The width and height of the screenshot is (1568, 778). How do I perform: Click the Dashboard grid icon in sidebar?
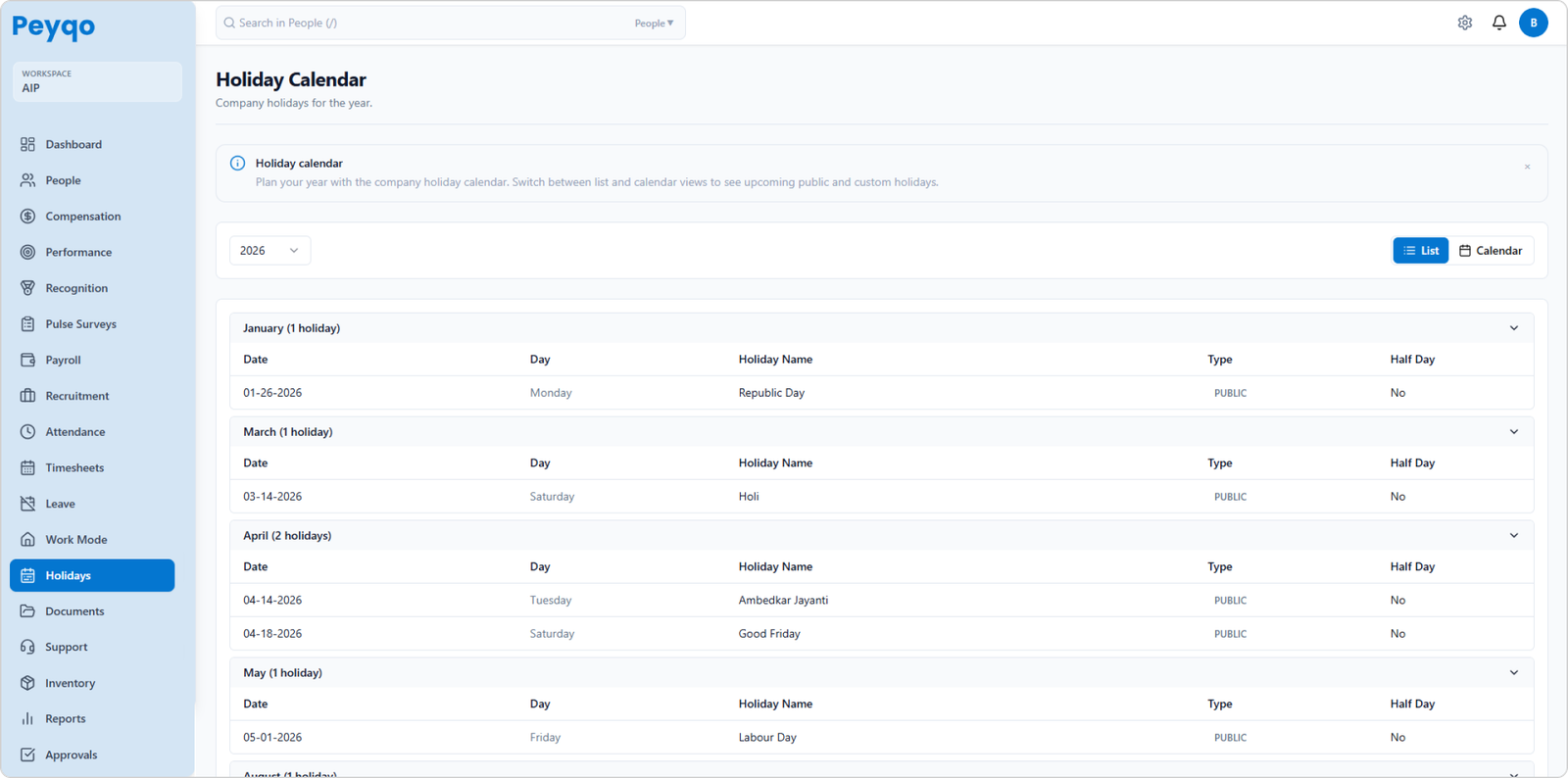(27, 144)
